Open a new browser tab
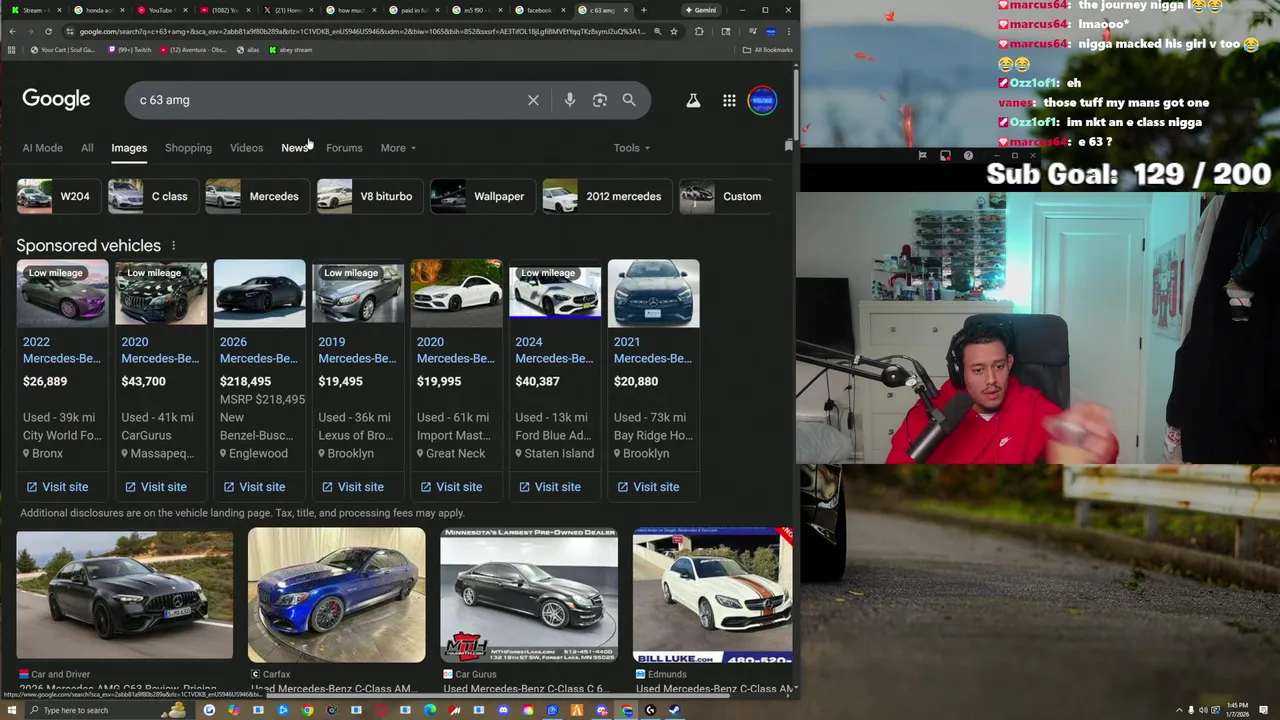1280x720 pixels. pyautogui.click(x=643, y=10)
